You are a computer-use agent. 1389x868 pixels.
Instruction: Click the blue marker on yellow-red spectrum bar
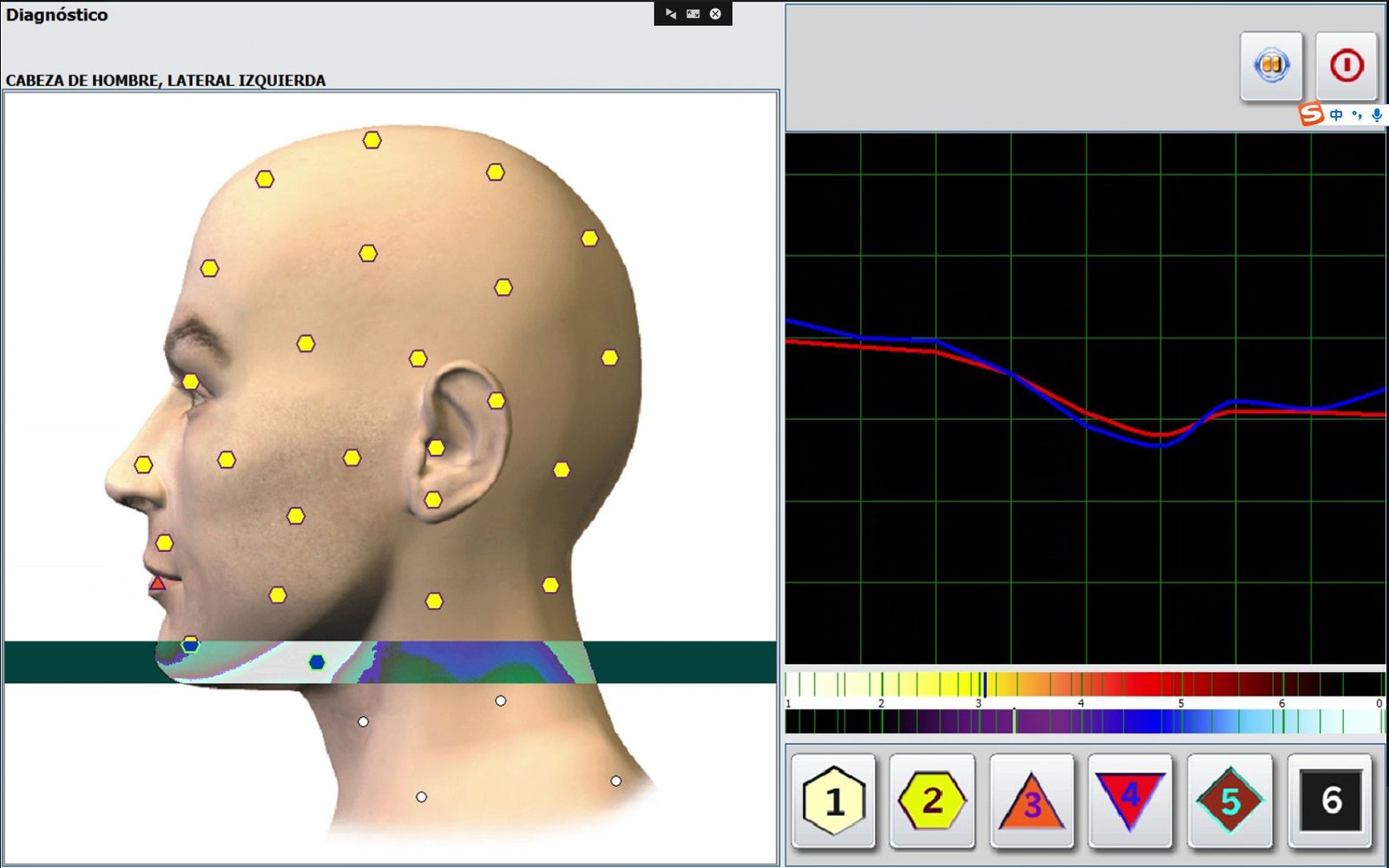click(984, 684)
